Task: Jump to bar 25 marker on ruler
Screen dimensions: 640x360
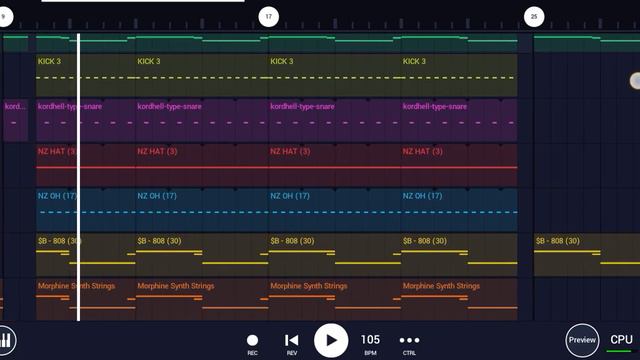Action: pos(534,17)
